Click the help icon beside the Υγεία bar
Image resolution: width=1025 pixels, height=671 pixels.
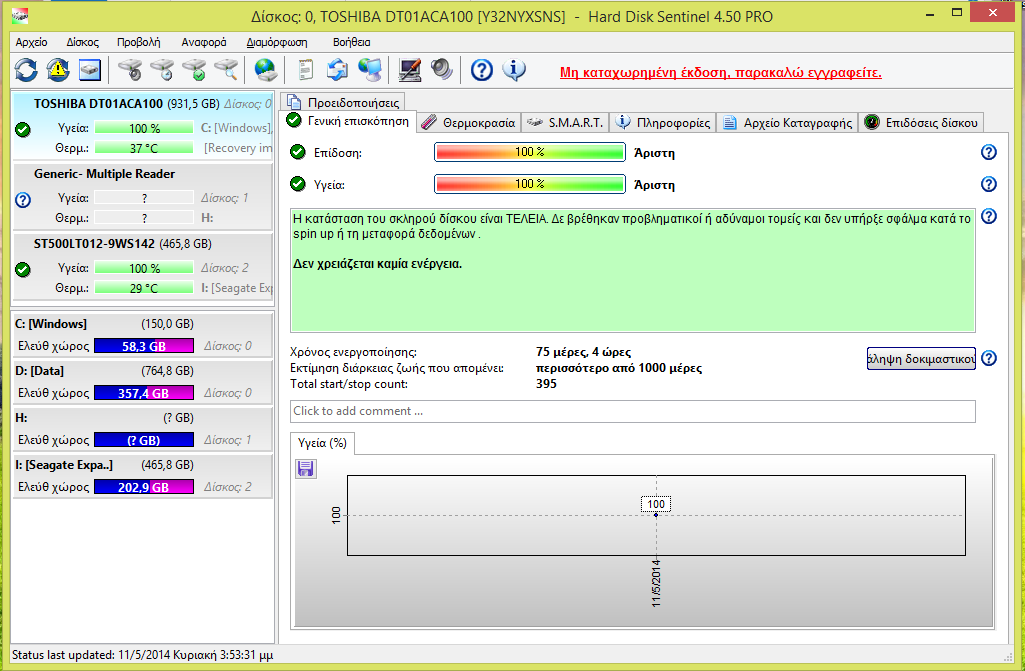click(988, 184)
